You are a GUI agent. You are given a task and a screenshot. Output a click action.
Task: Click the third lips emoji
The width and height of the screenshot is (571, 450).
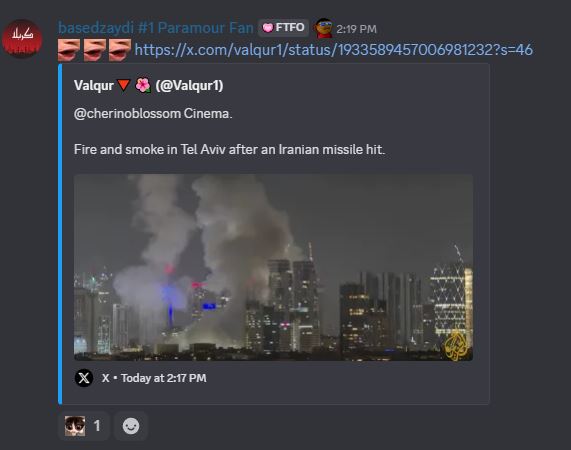click(x=120, y=50)
